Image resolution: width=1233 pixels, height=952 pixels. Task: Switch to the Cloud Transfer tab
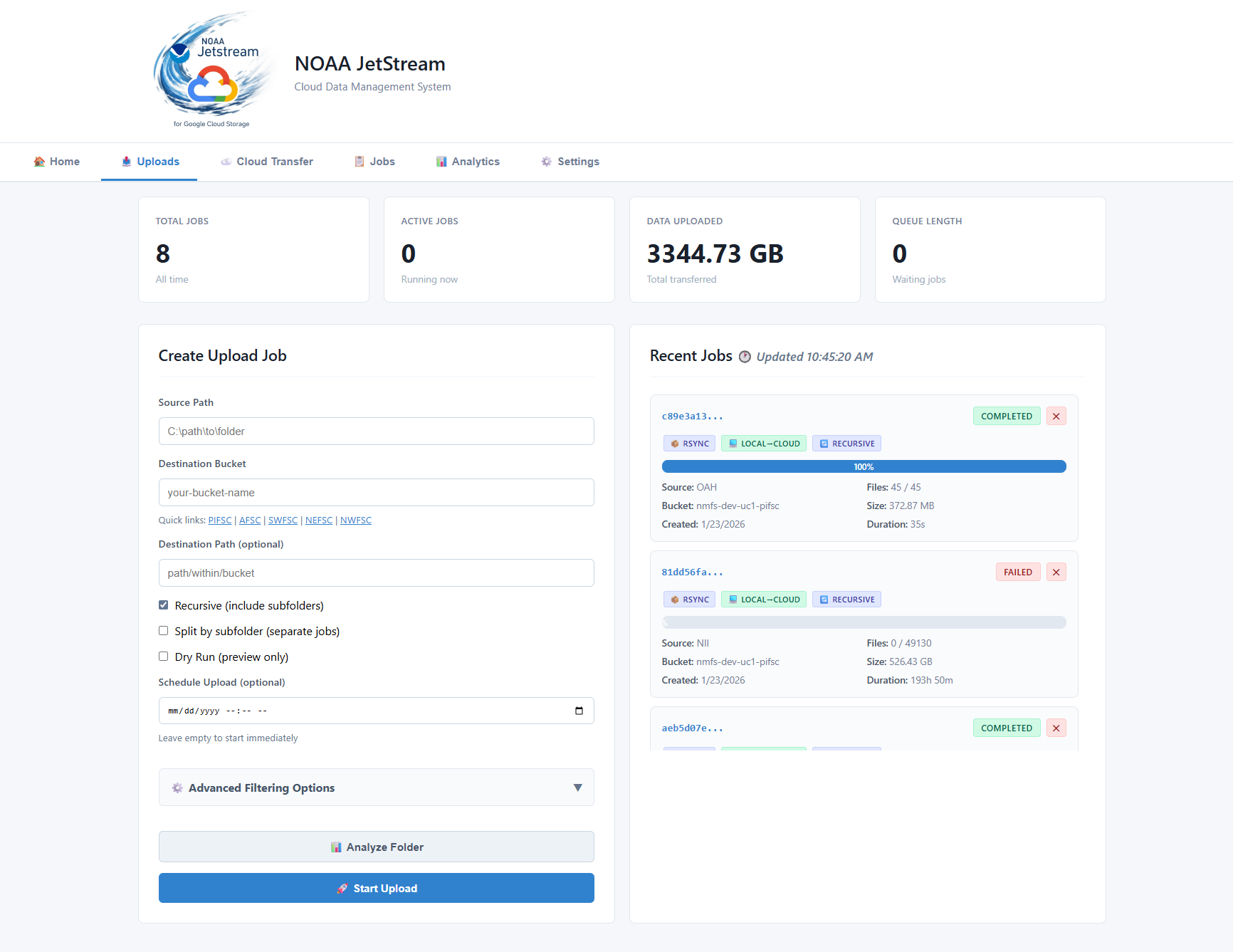(267, 162)
